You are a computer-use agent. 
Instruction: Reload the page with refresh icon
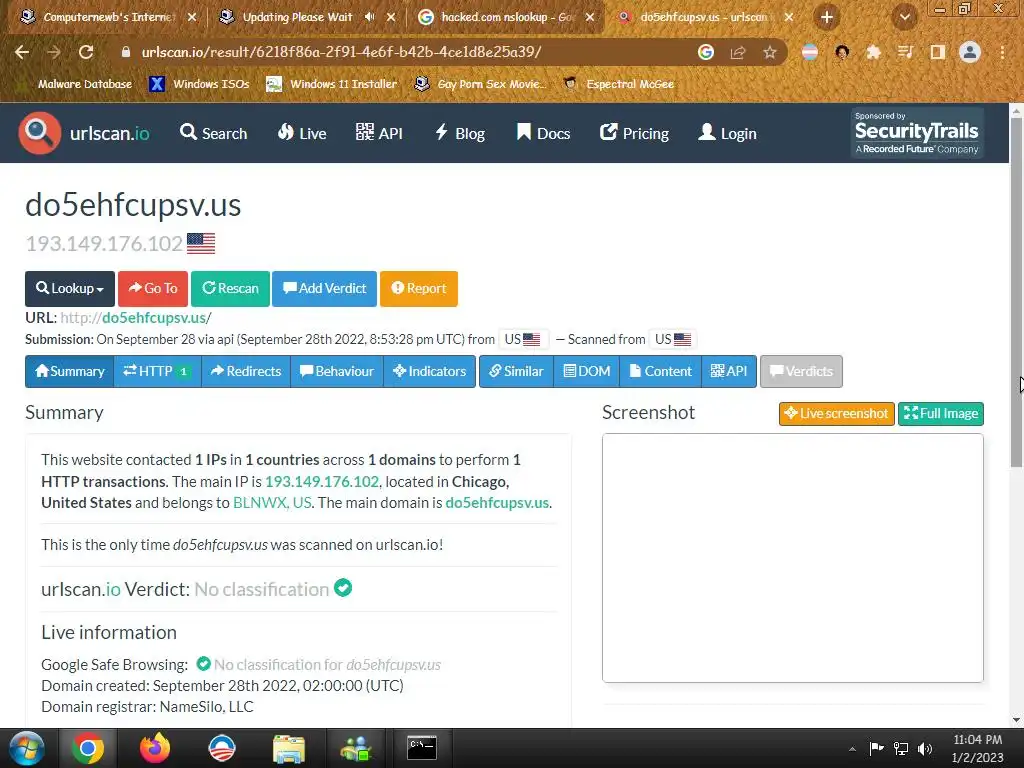tap(86, 52)
